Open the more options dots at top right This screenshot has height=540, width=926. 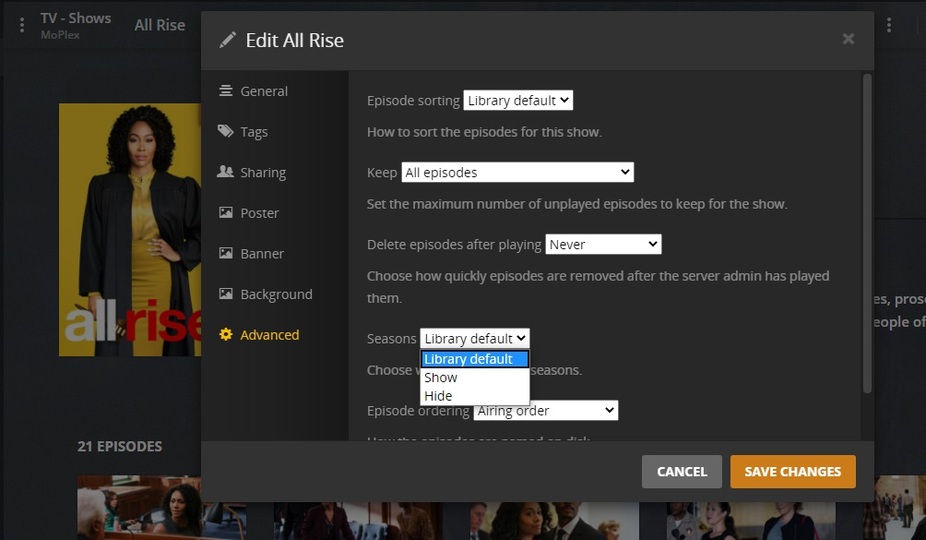coord(889,25)
